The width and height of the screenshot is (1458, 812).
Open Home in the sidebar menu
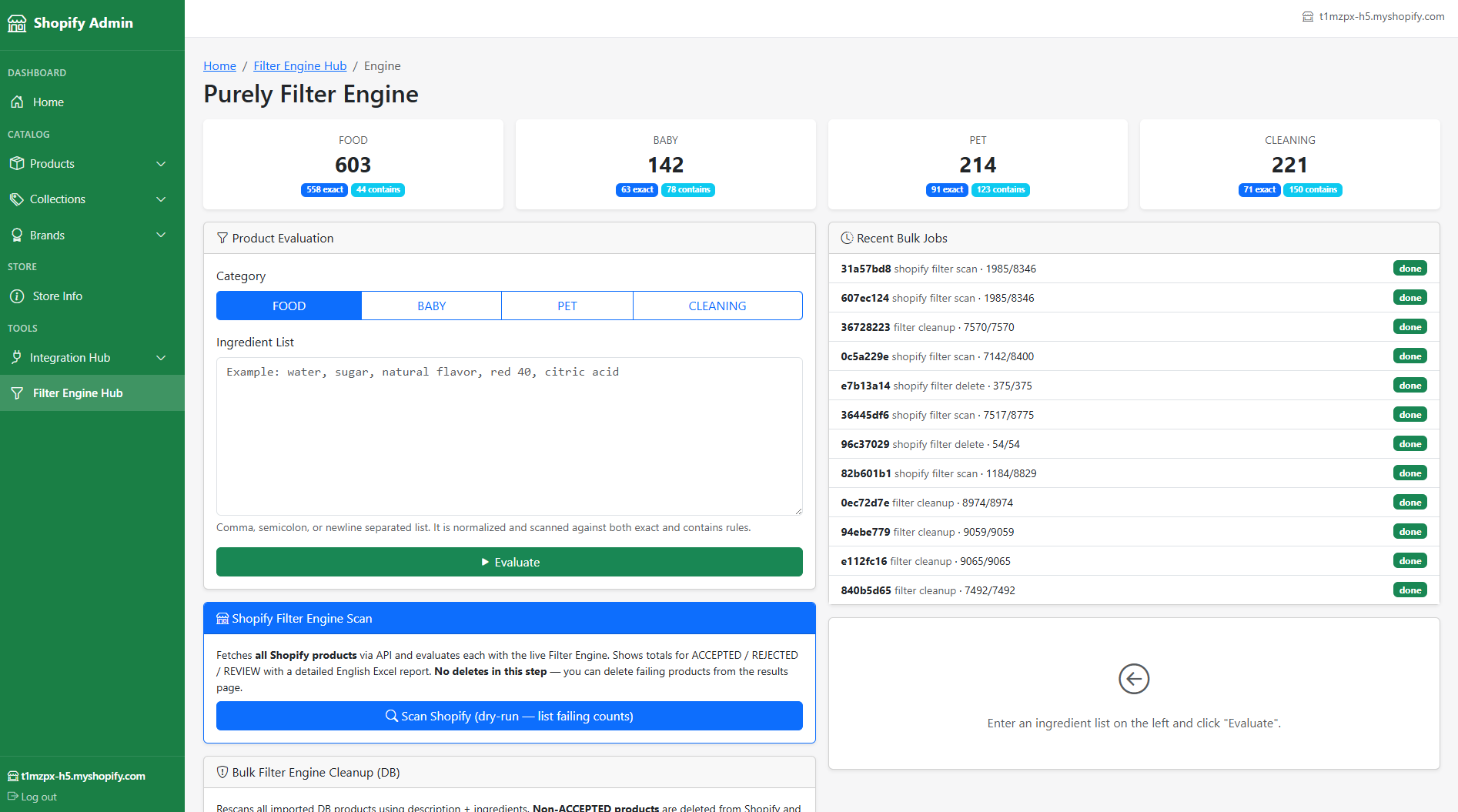point(92,102)
